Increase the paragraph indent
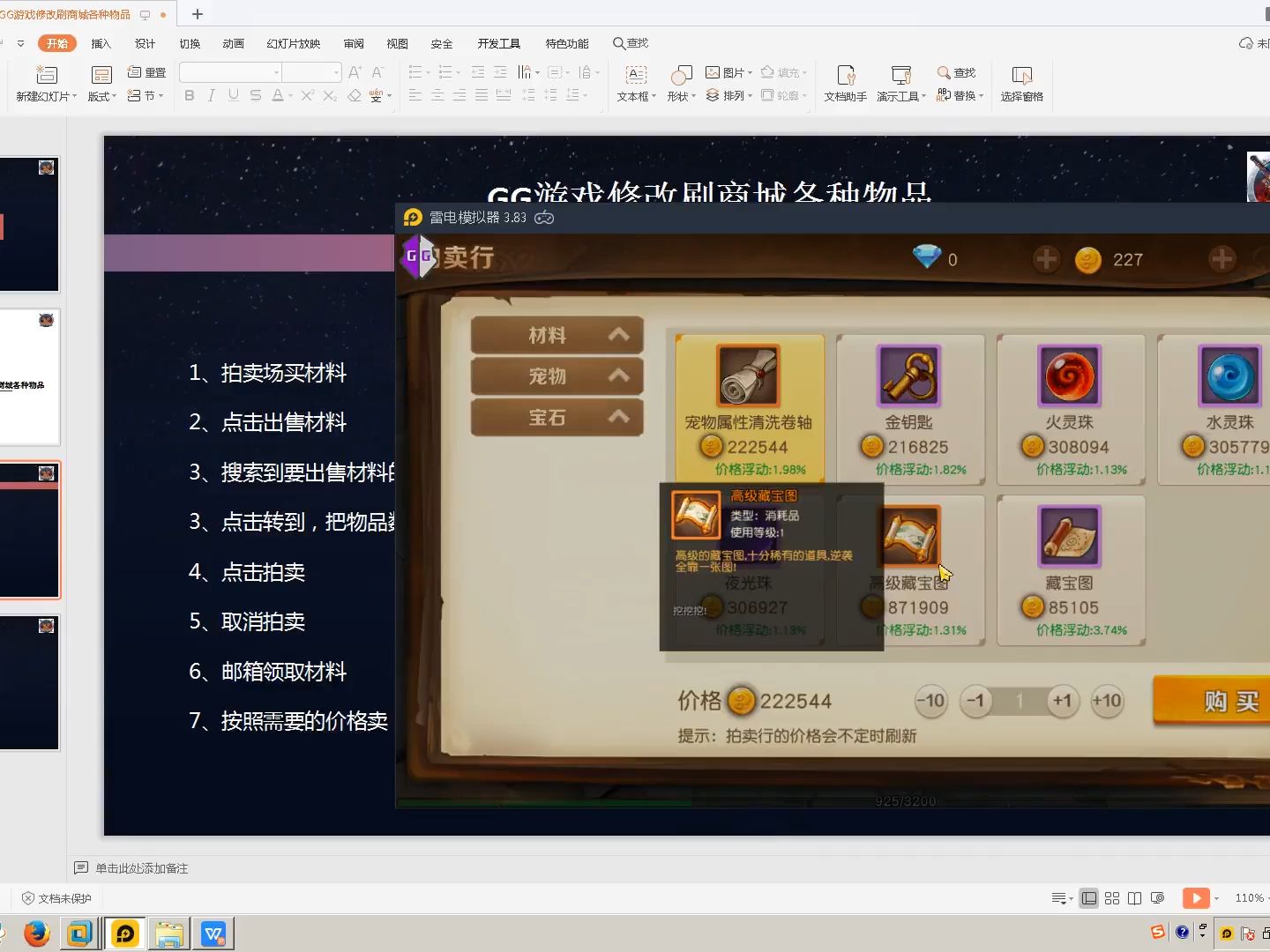This screenshot has width=1270, height=952. click(x=500, y=72)
